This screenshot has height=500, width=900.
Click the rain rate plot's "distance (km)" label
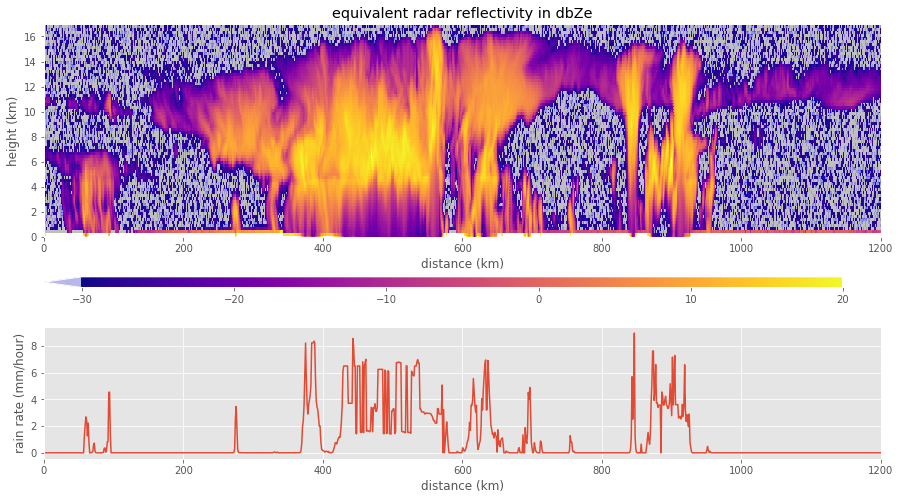[462, 485]
